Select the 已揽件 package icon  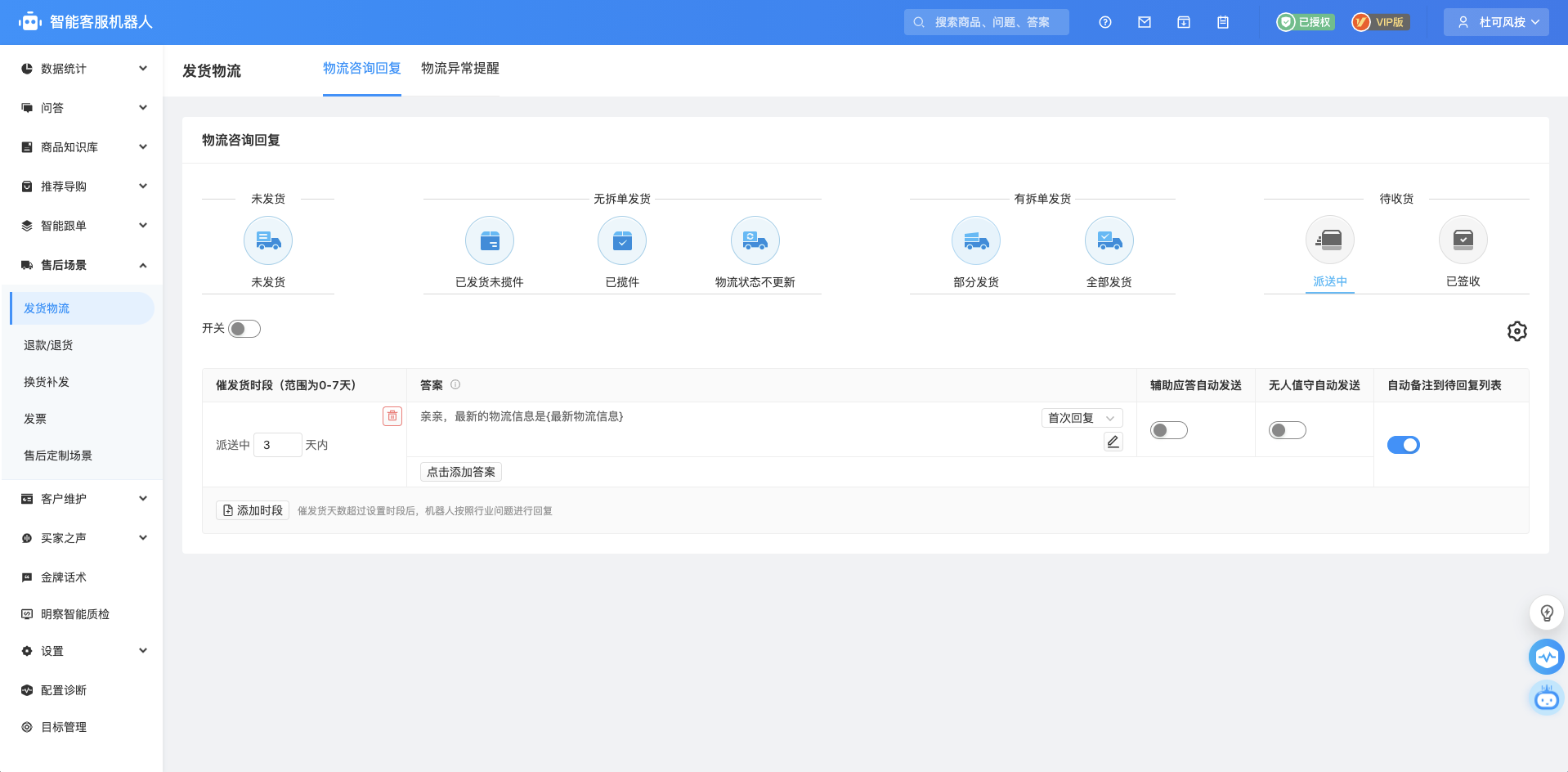pyautogui.click(x=622, y=240)
